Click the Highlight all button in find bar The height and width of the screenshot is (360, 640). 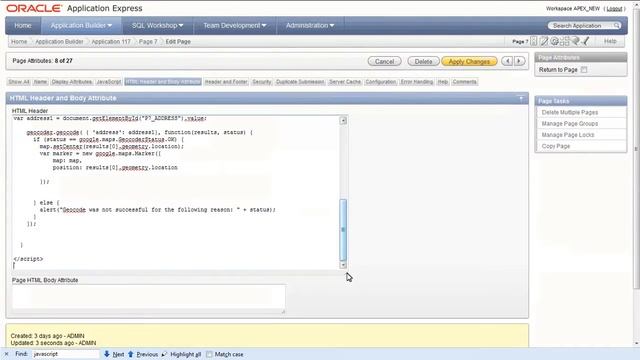click(181, 354)
